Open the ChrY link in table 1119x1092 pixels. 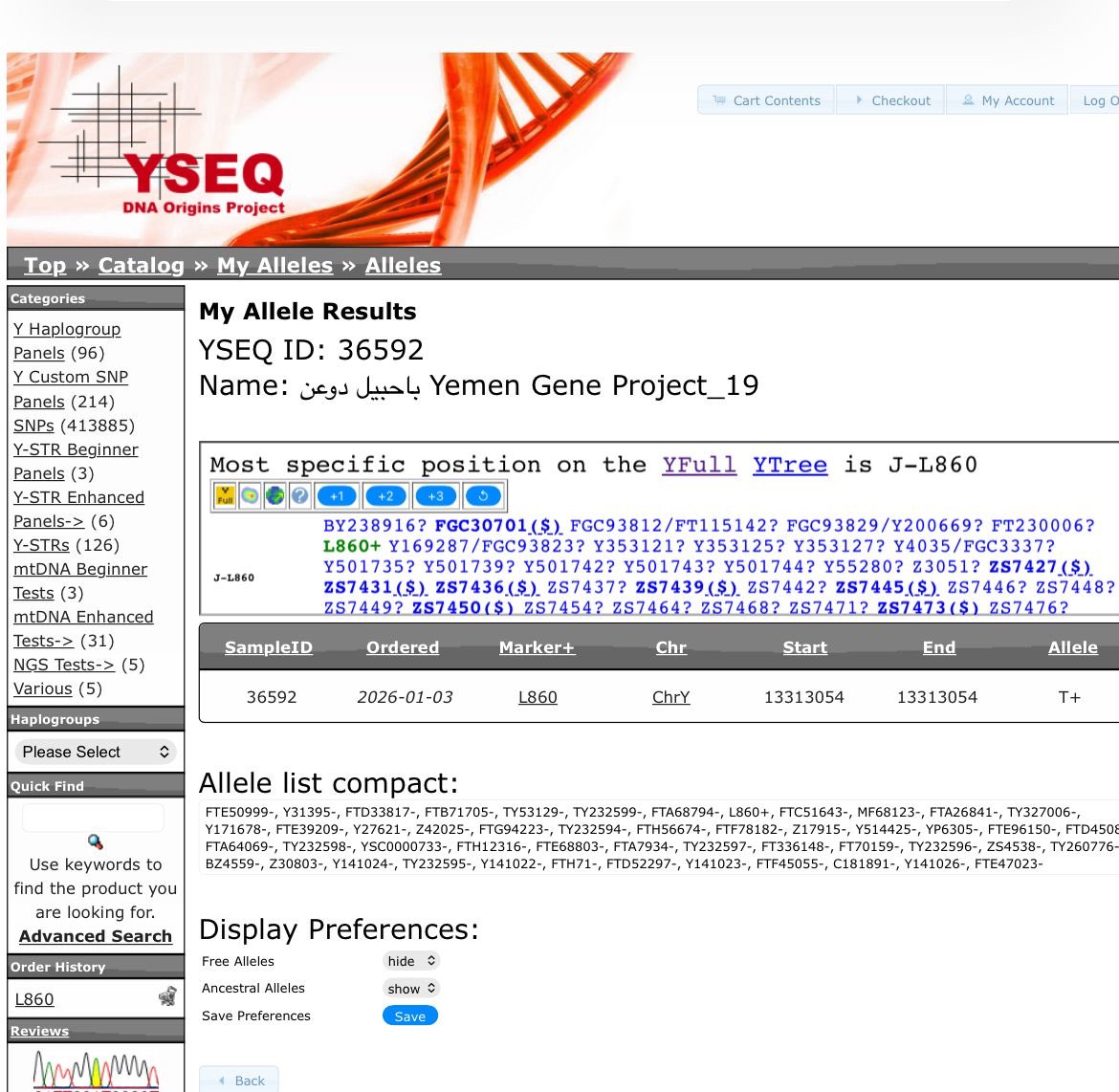tap(670, 696)
